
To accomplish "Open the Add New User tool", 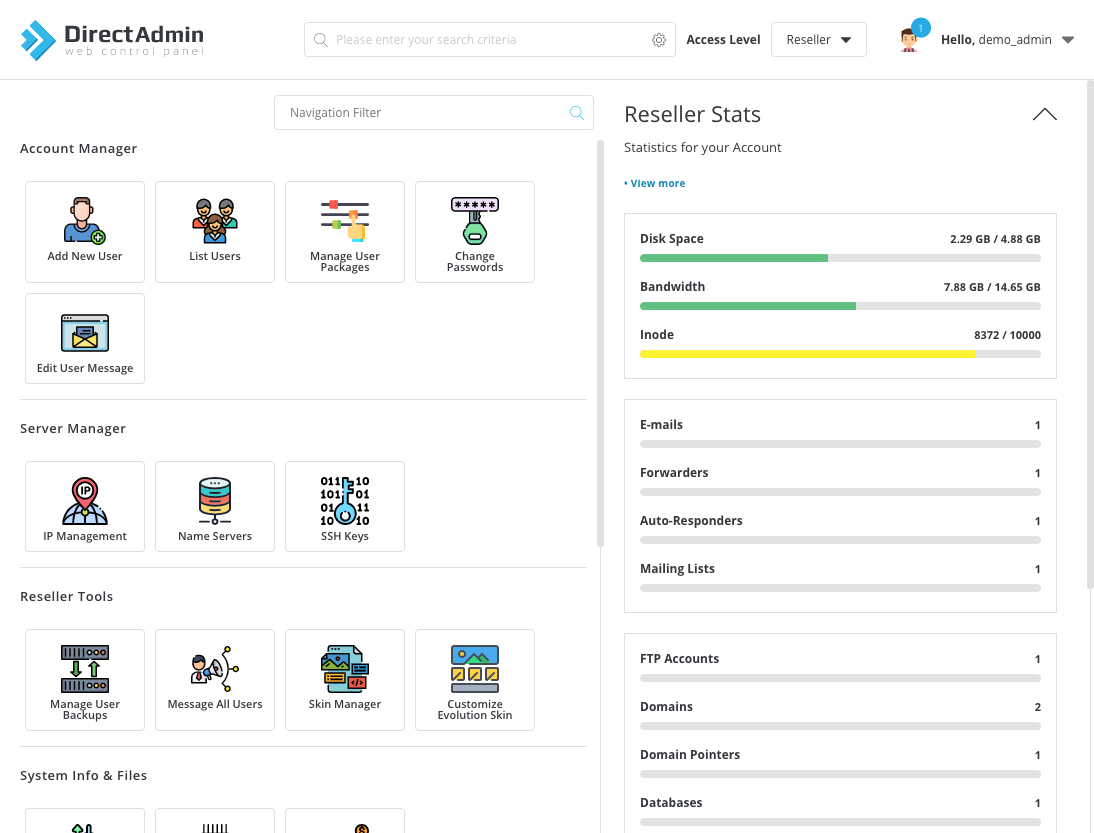I will tap(85, 232).
